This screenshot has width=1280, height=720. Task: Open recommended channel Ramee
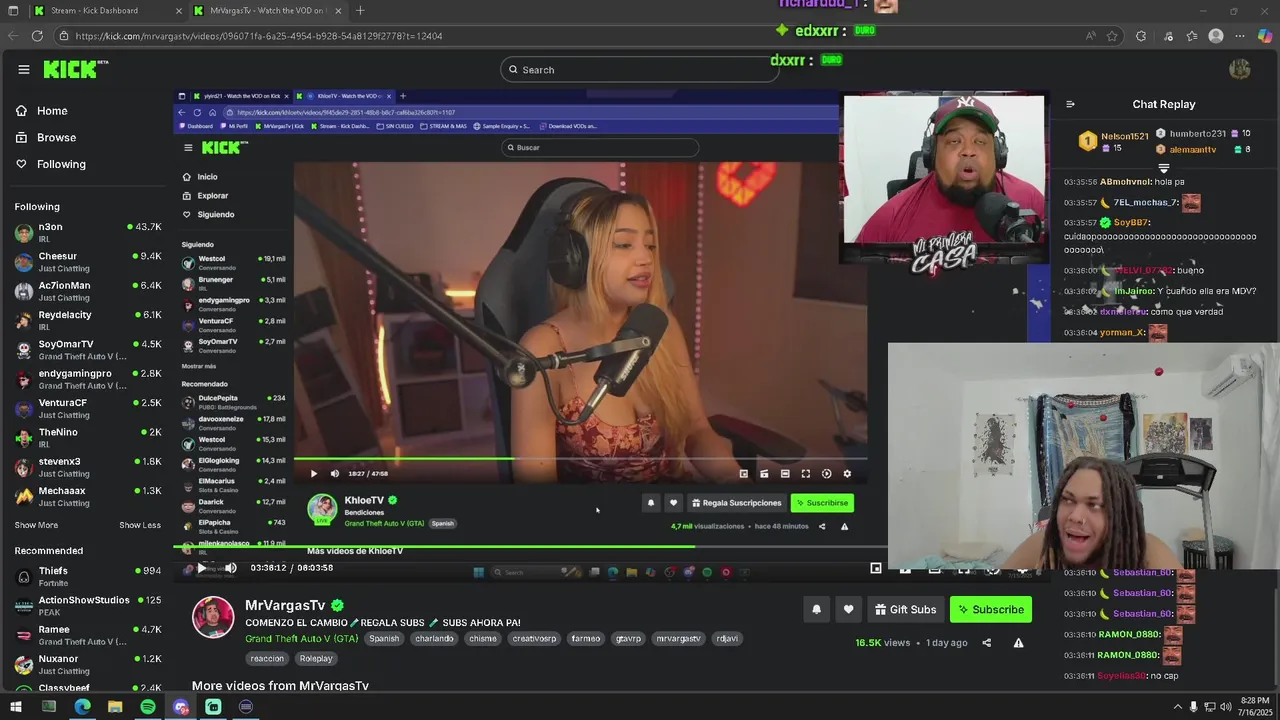[88, 635]
